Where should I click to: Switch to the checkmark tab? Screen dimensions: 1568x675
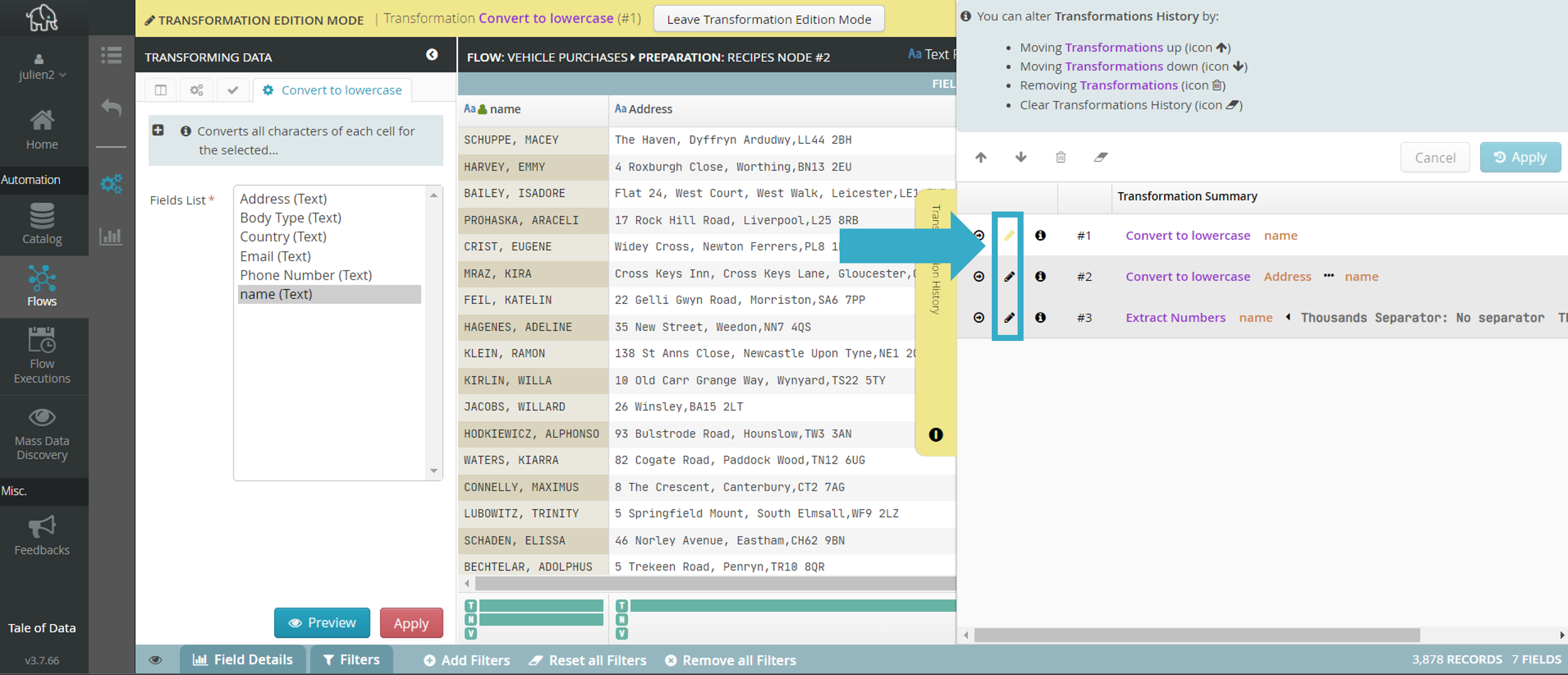coord(232,90)
